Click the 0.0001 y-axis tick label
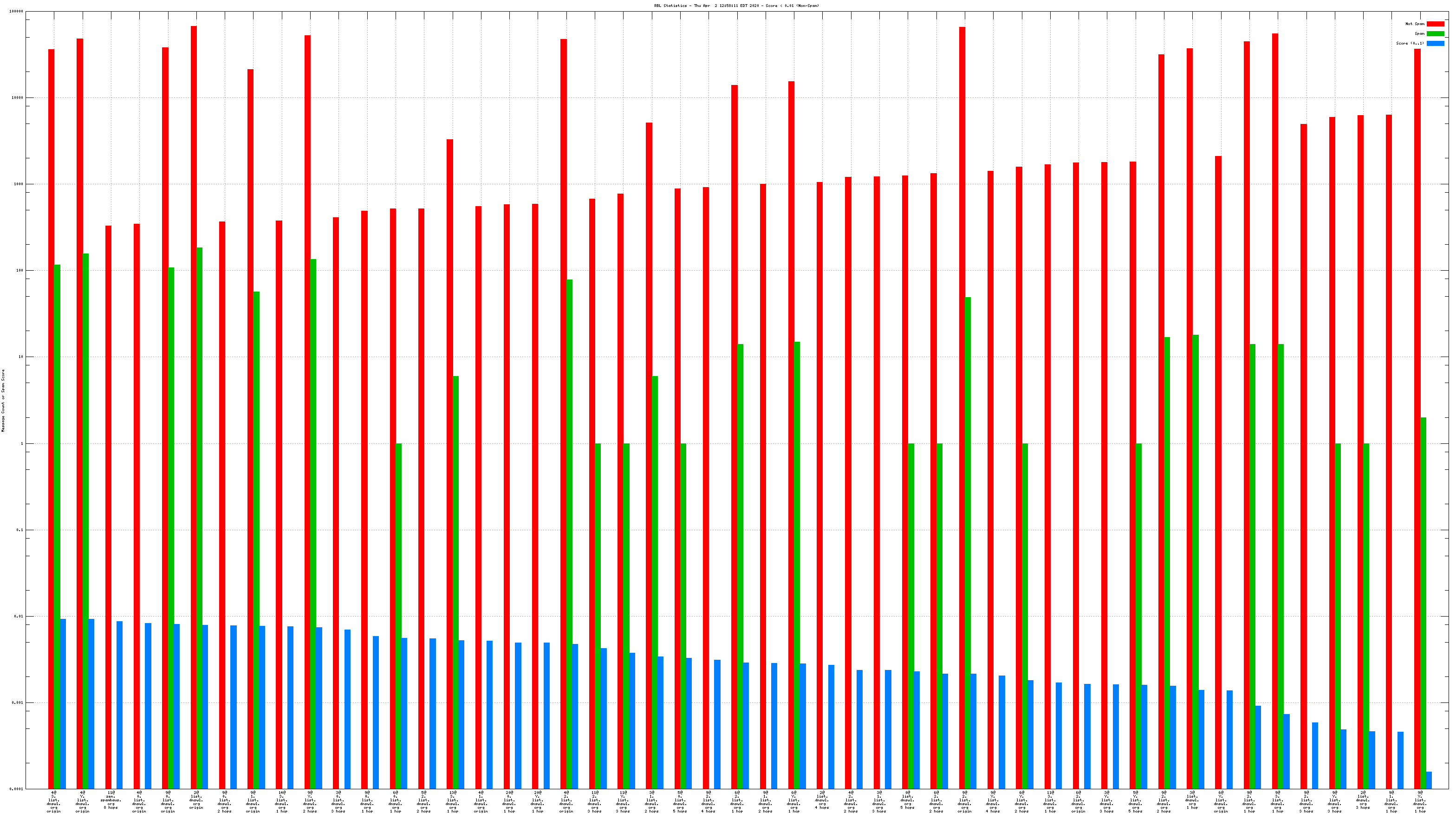The width and height of the screenshot is (1456, 819). tap(16, 789)
